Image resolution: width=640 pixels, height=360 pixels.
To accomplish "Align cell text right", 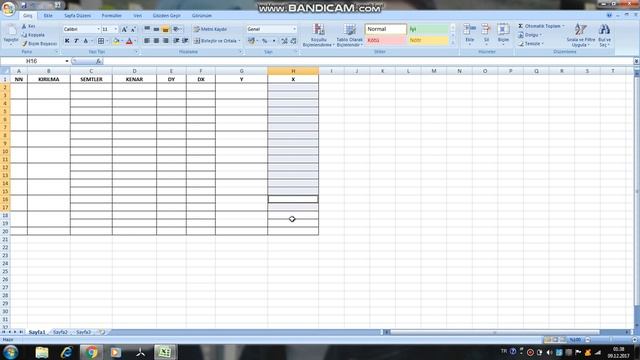I will (165, 41).
